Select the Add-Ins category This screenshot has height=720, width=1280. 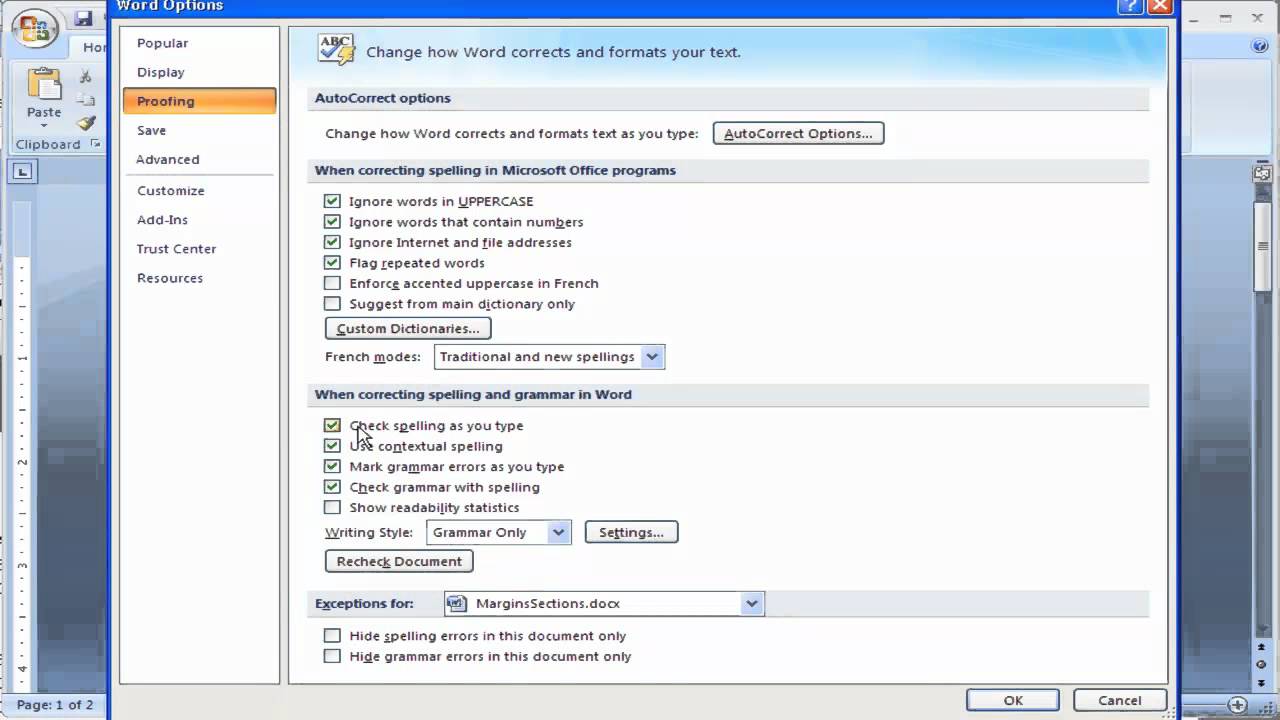pyautogui.click(x=198, y=220)
